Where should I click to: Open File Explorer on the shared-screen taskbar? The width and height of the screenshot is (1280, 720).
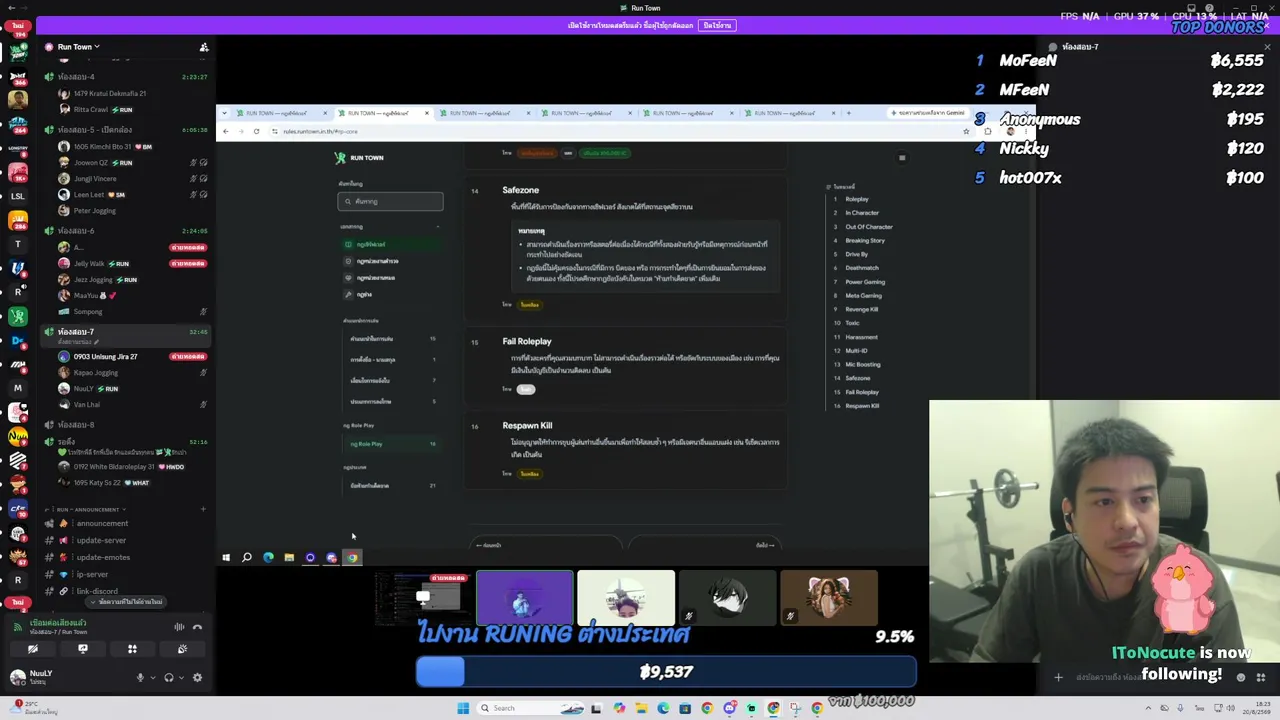(289, 558)
